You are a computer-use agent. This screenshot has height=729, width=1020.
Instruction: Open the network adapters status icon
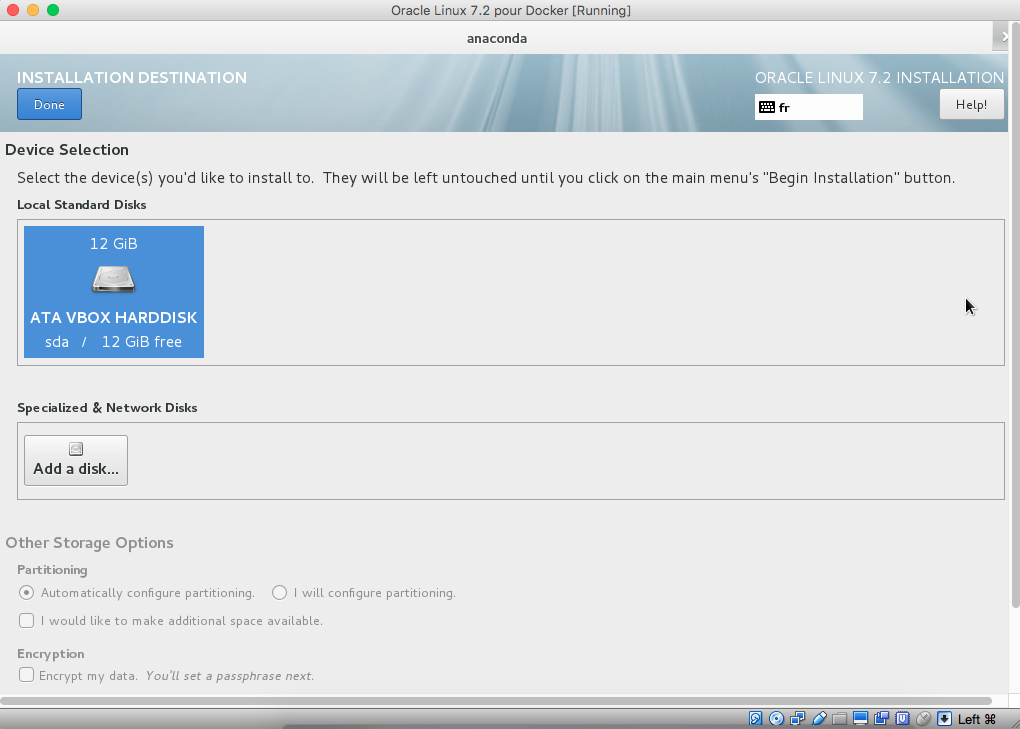click(x=797, y=719)
